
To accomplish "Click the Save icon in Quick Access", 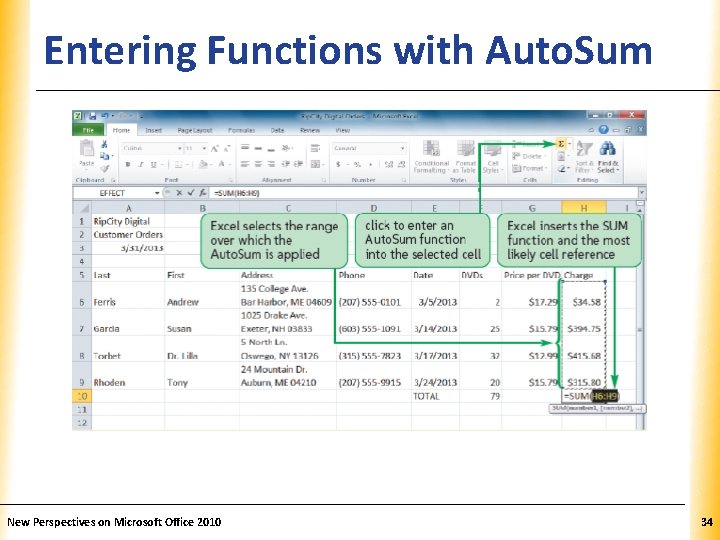I will point(92,116).
